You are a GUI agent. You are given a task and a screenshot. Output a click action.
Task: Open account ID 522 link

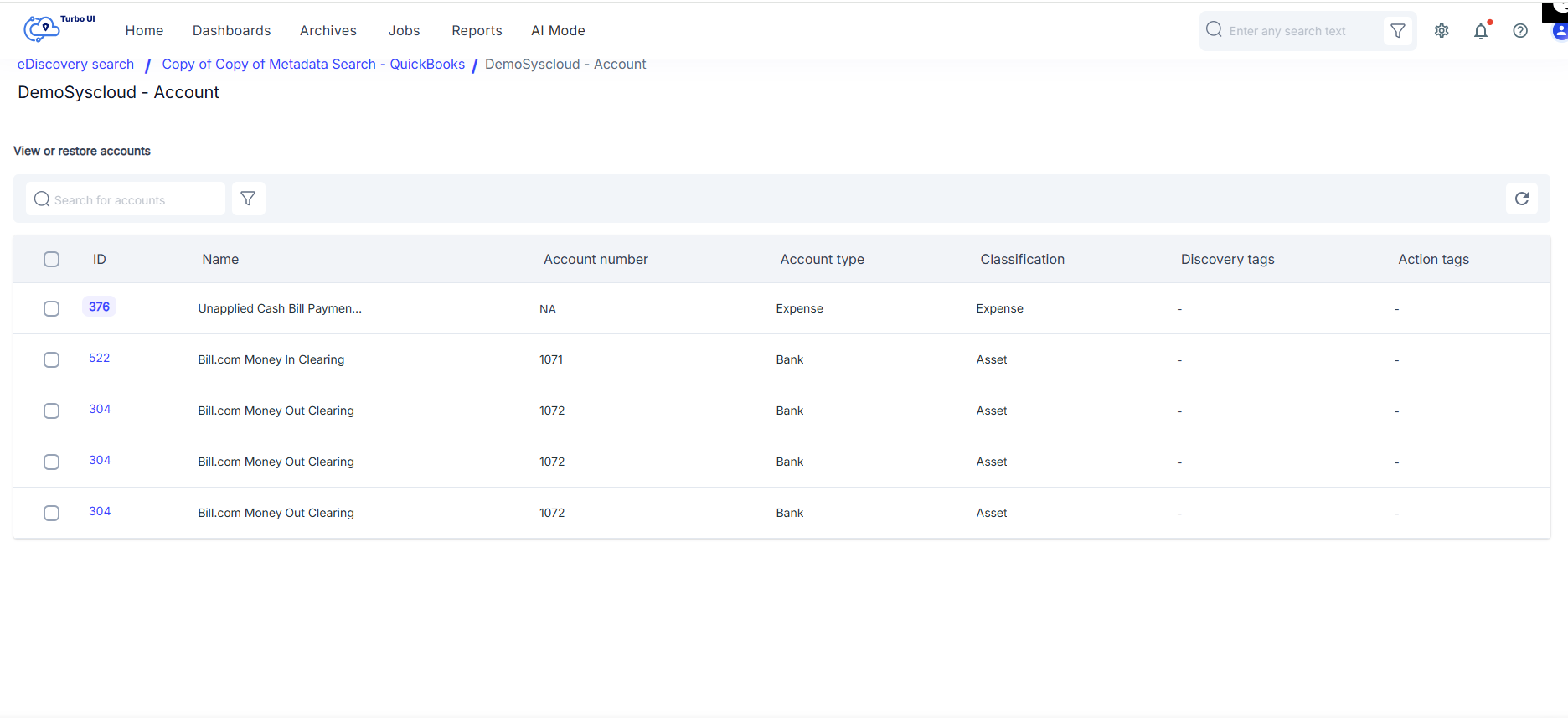[x=100, y=358]
